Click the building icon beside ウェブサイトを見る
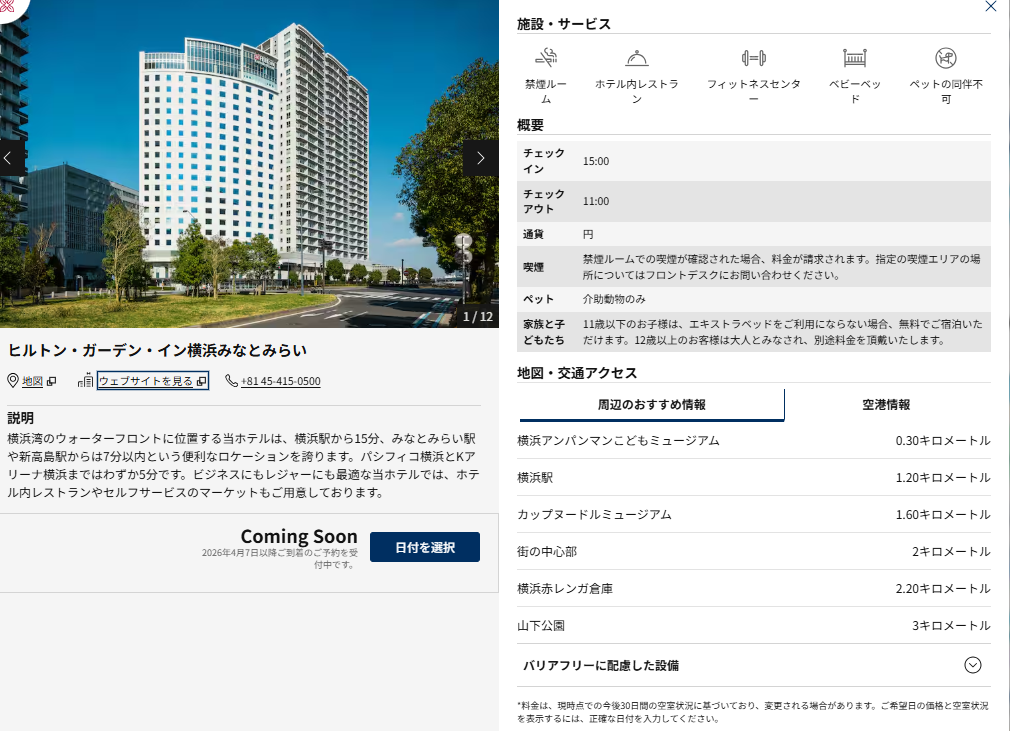 click(86, 381)
